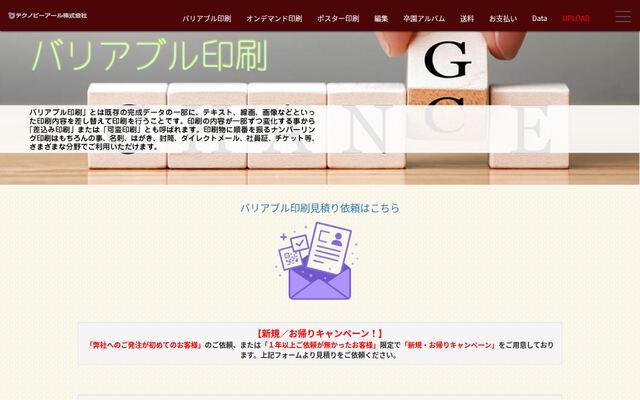Click the 【新規／お帰りキャンペーン！】 heading
640x400 pixels.
pyautogui.click(x=320, y=333)
